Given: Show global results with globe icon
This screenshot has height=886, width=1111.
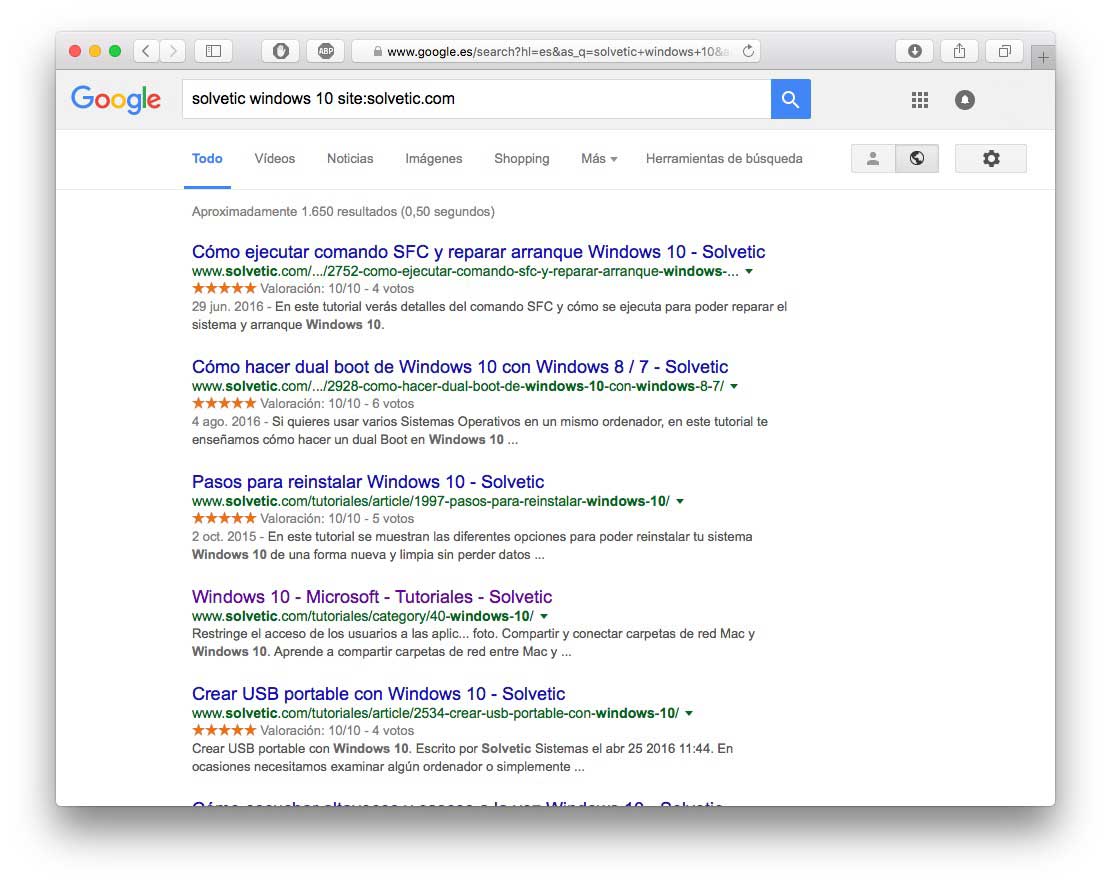Looking at the screenshot, I should coord(917,159).
